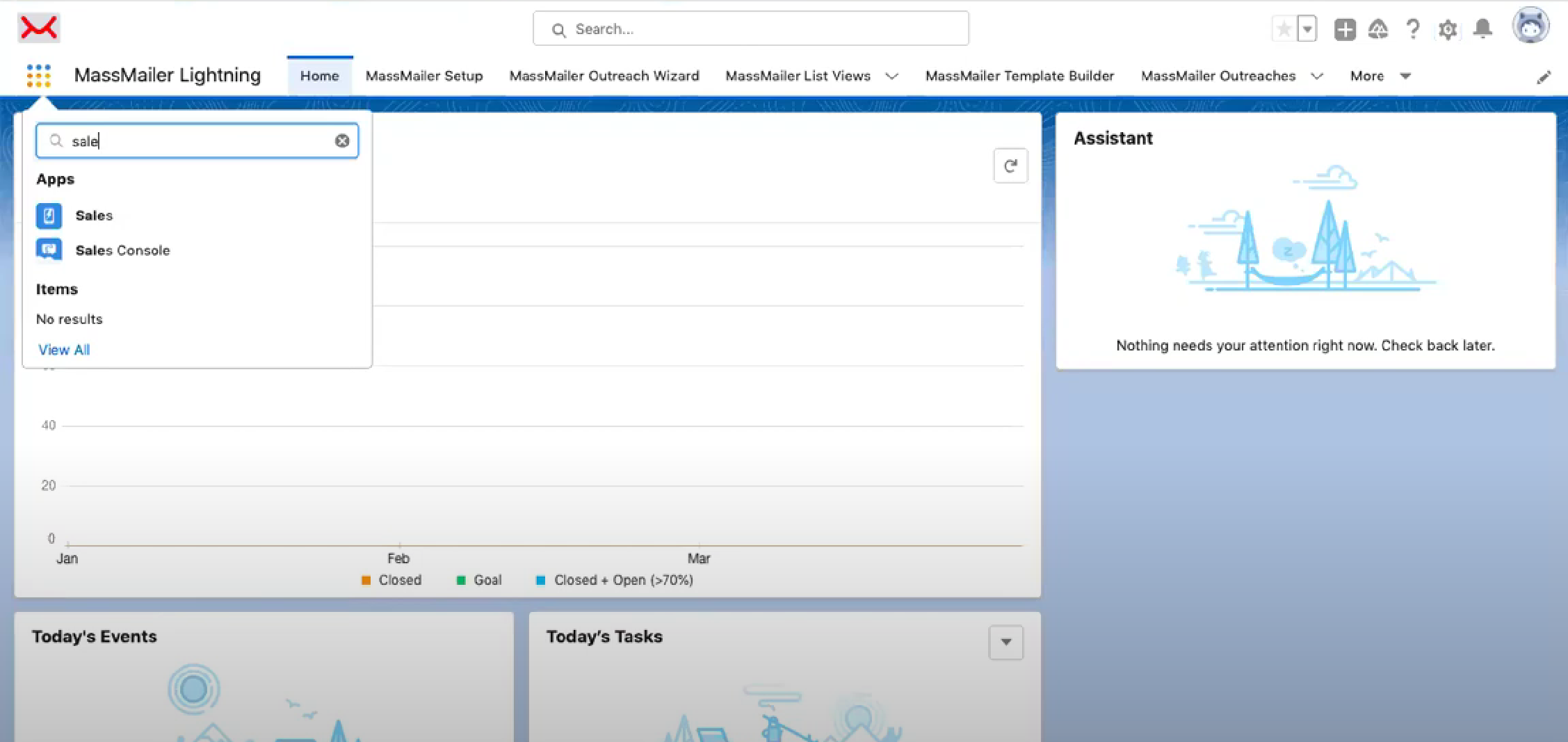Image resolution: width=1568 pixels, height=742 pixels.
Task: Click the Apps section heading
Action: [x=56, y=179]
